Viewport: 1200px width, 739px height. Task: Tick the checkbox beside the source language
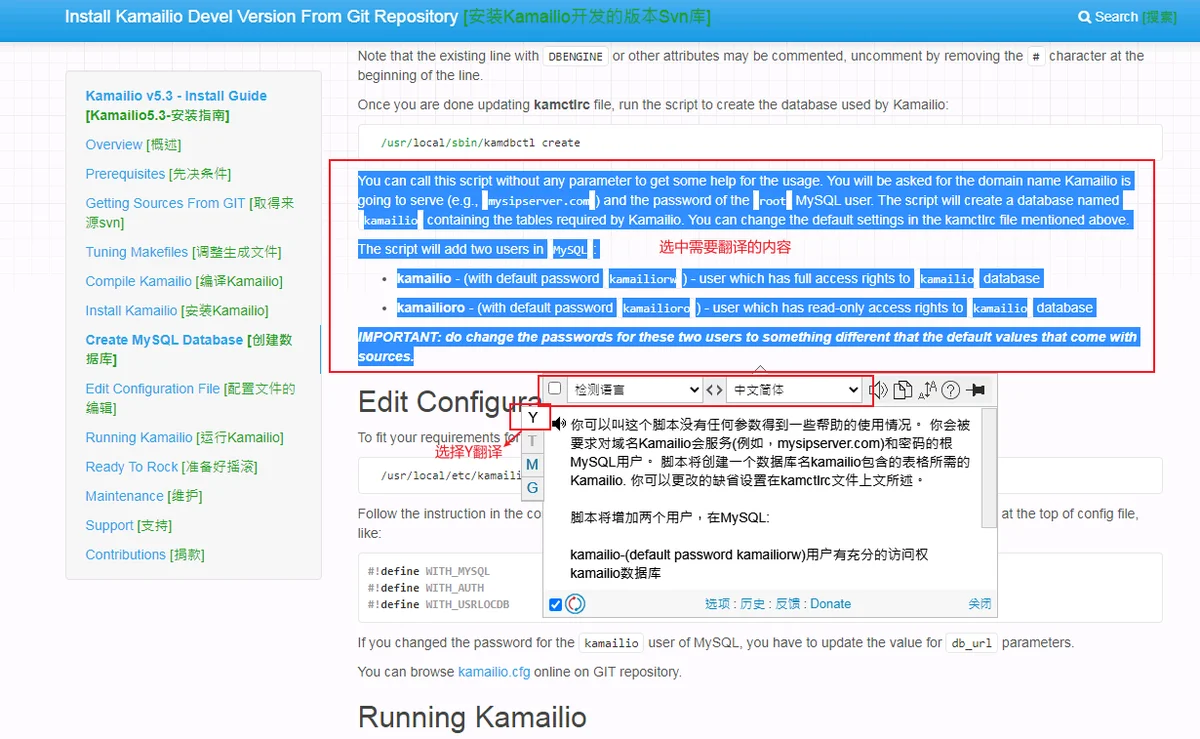(555, 389)
